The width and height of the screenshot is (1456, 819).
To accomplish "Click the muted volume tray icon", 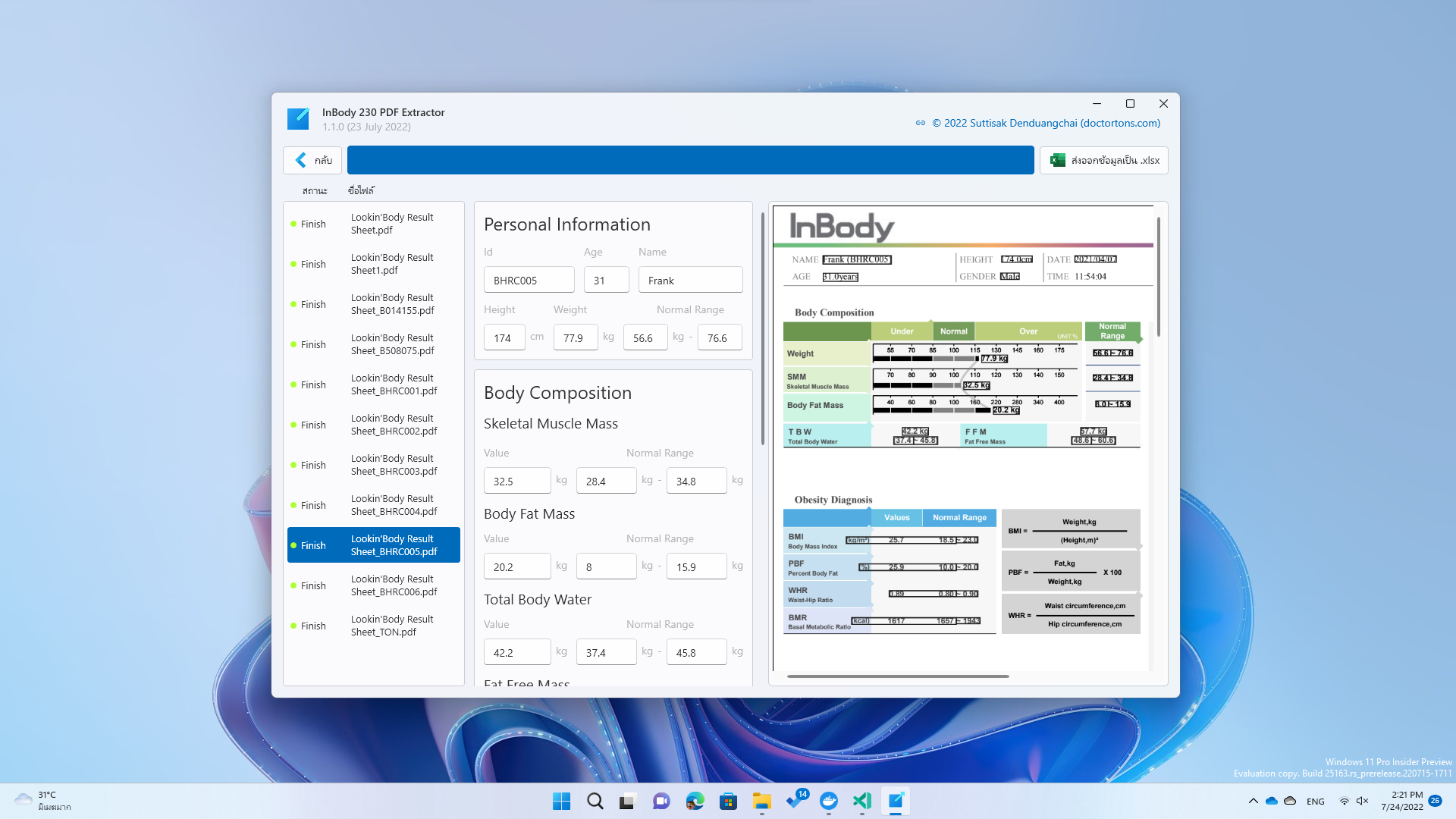I will click(x=1363, y=801).
